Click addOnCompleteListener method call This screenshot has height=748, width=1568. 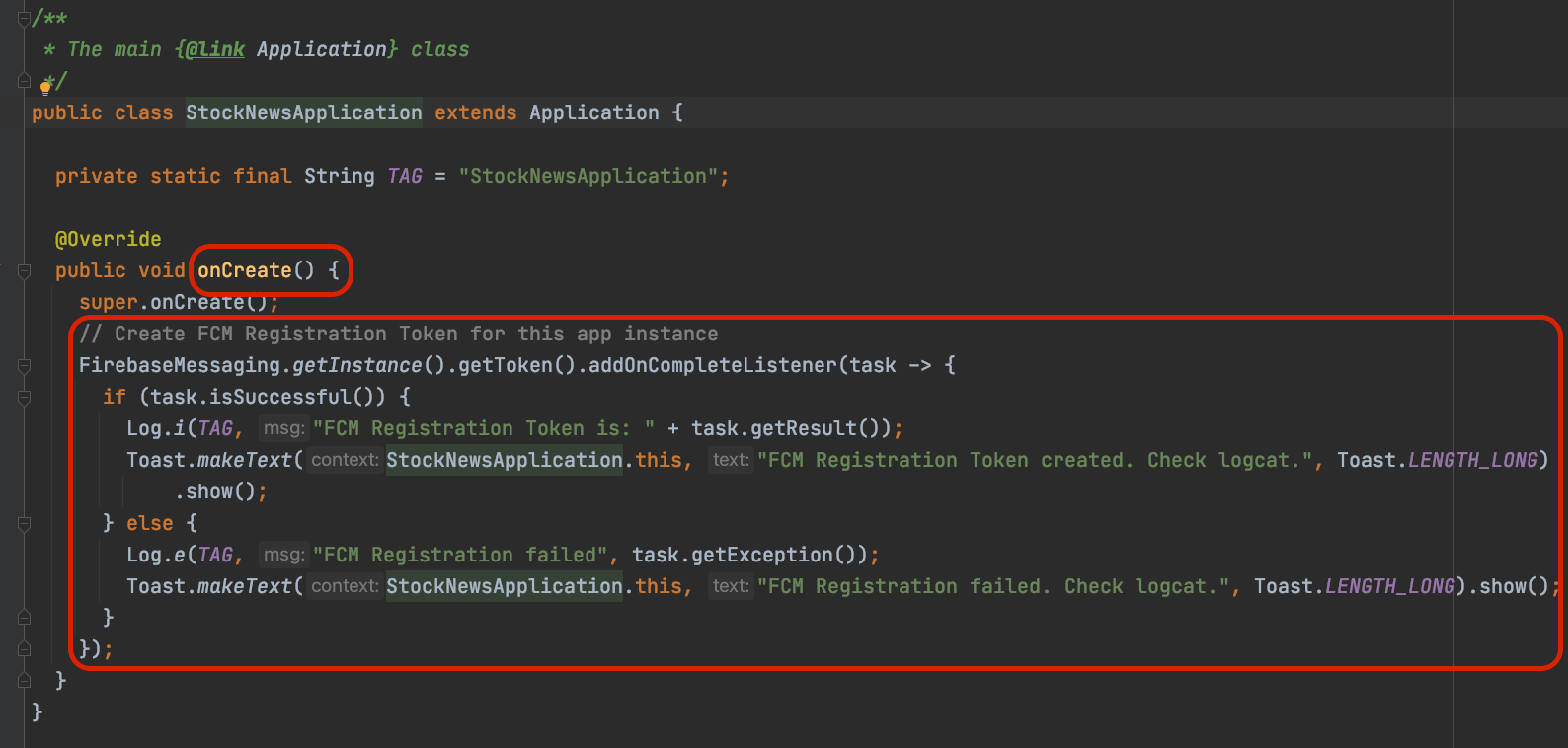(711, 365)
